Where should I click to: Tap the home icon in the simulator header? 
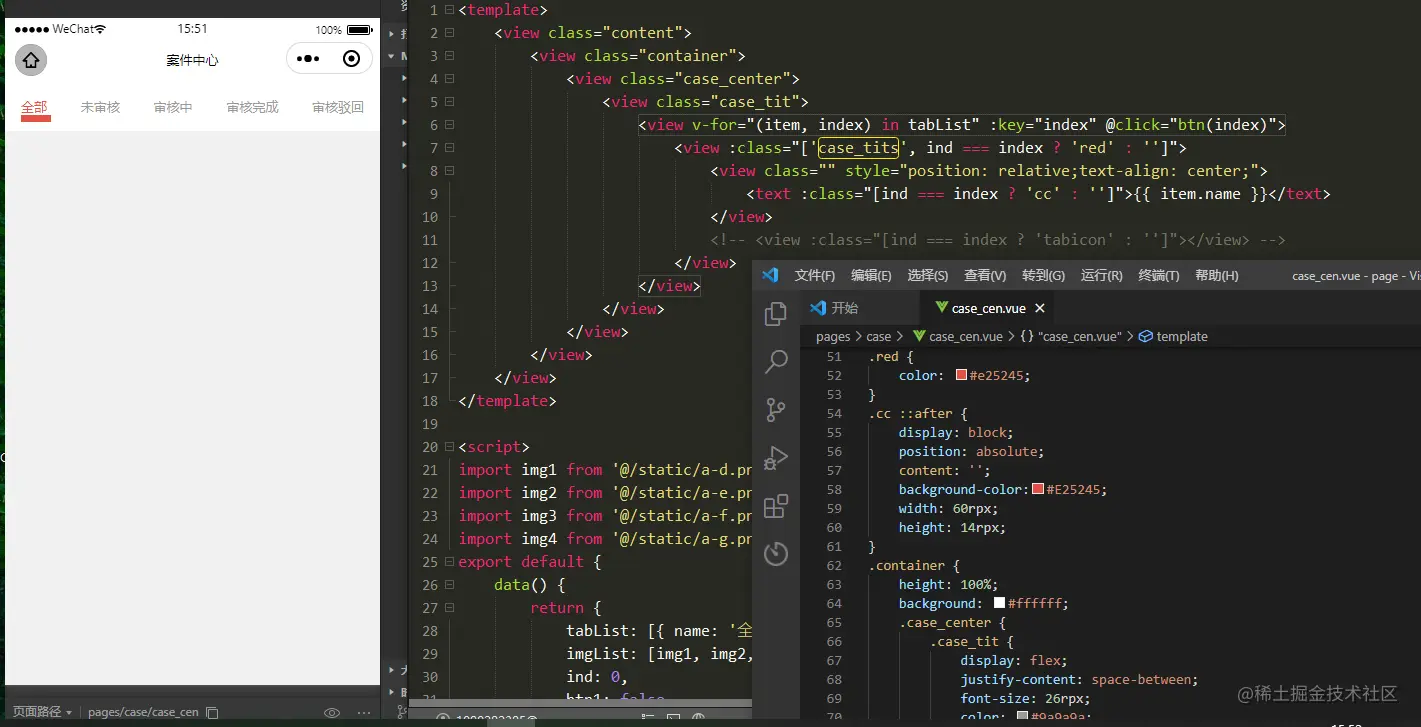click(31, 60)
